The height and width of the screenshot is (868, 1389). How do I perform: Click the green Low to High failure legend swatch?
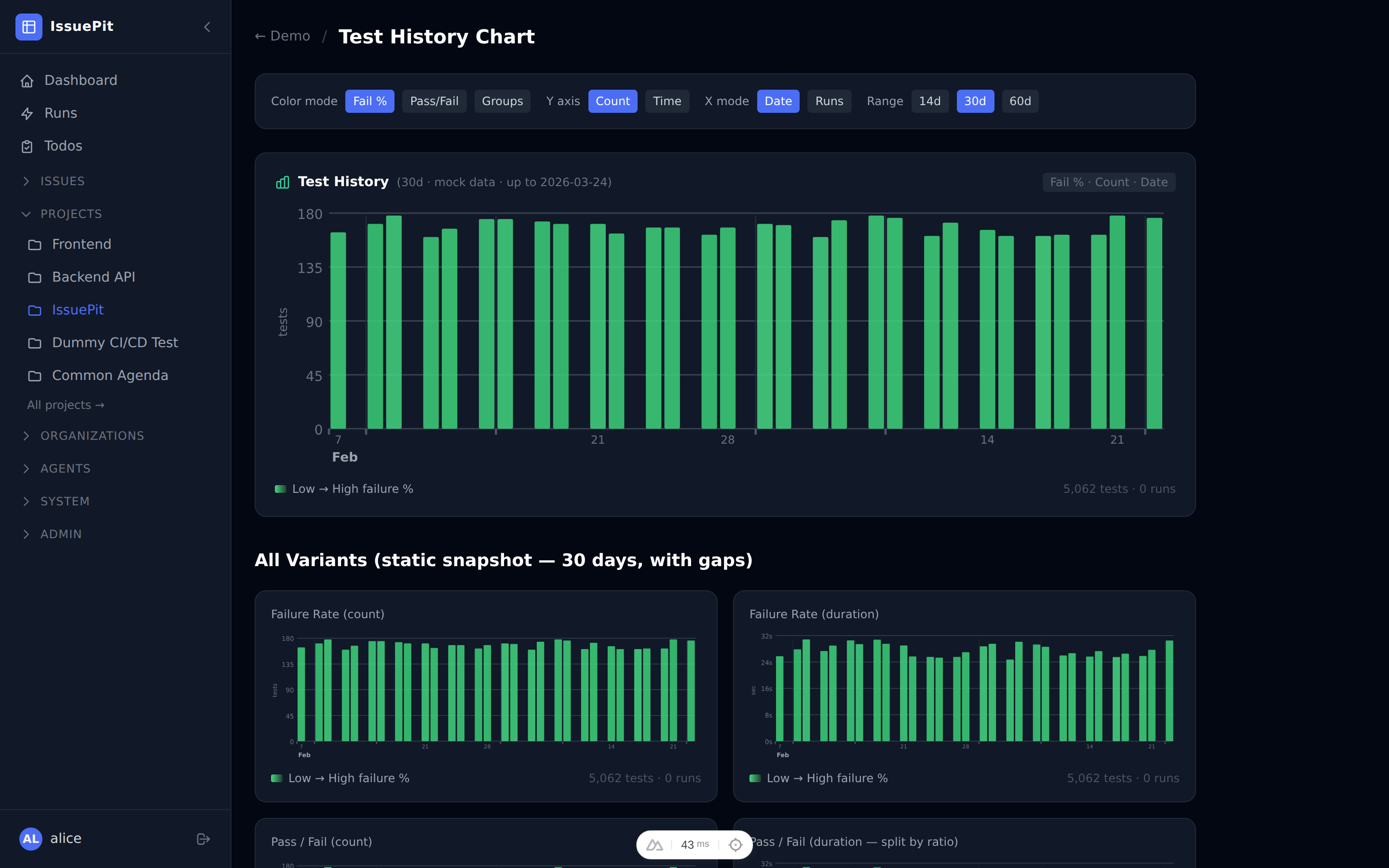pos(281,488)
